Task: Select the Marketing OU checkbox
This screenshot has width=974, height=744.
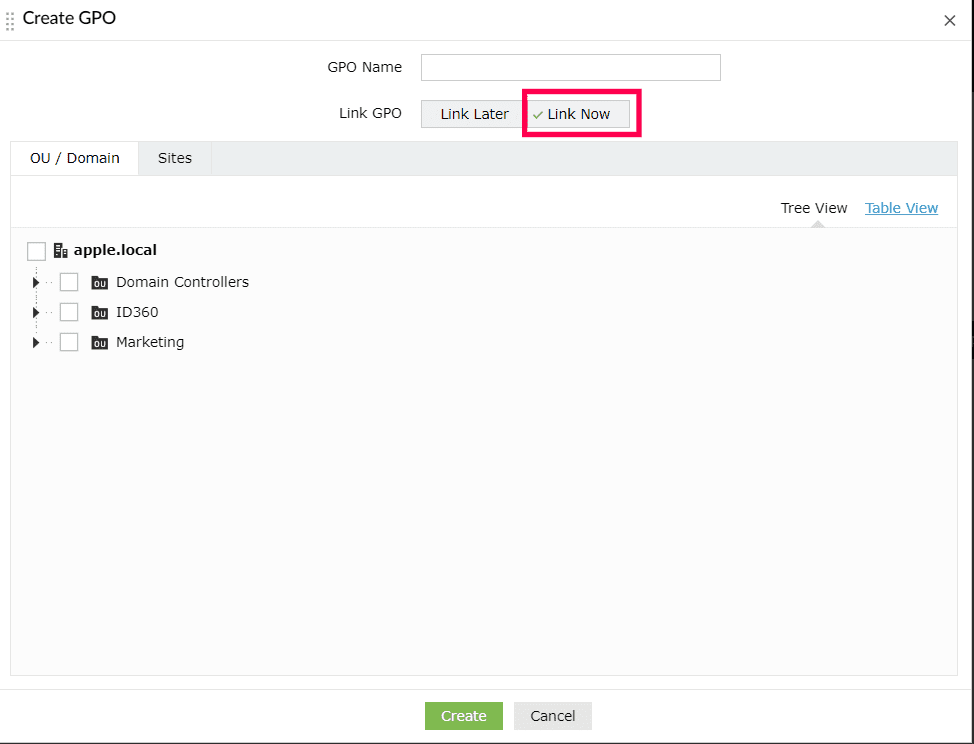Action: [69, 342]
